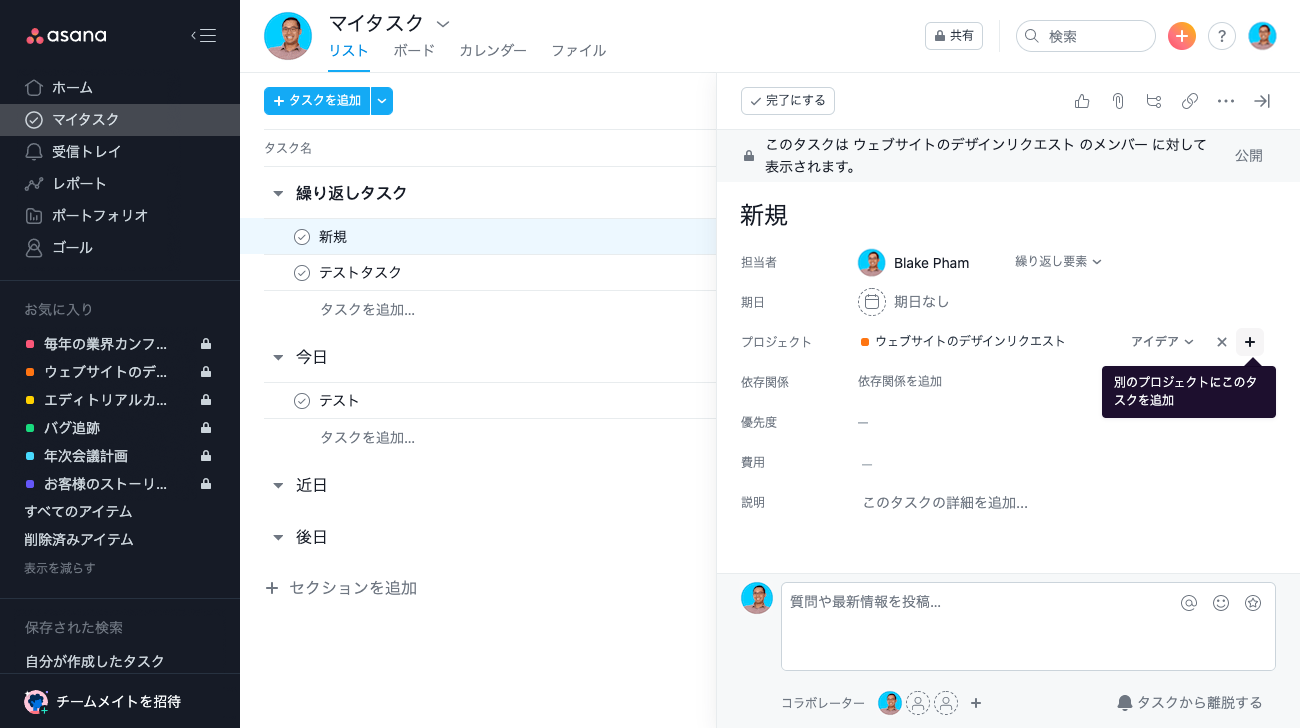1300x728 pixels.
Task: Add a collaborator with the plus icon
Action: [977, 703]
